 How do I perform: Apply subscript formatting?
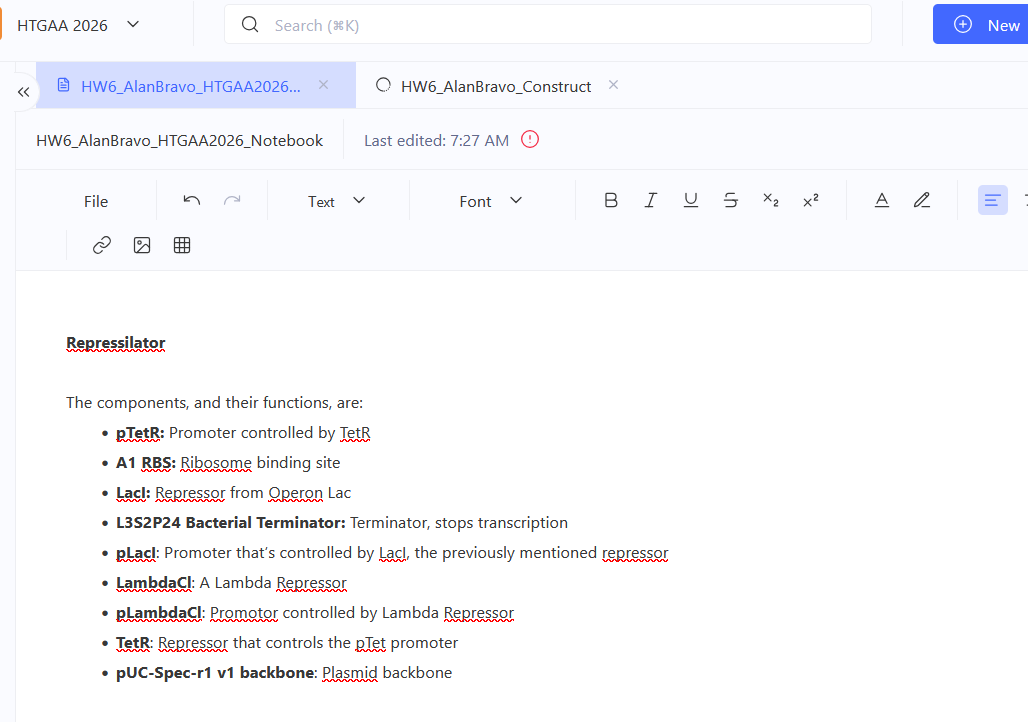point(770,201)
